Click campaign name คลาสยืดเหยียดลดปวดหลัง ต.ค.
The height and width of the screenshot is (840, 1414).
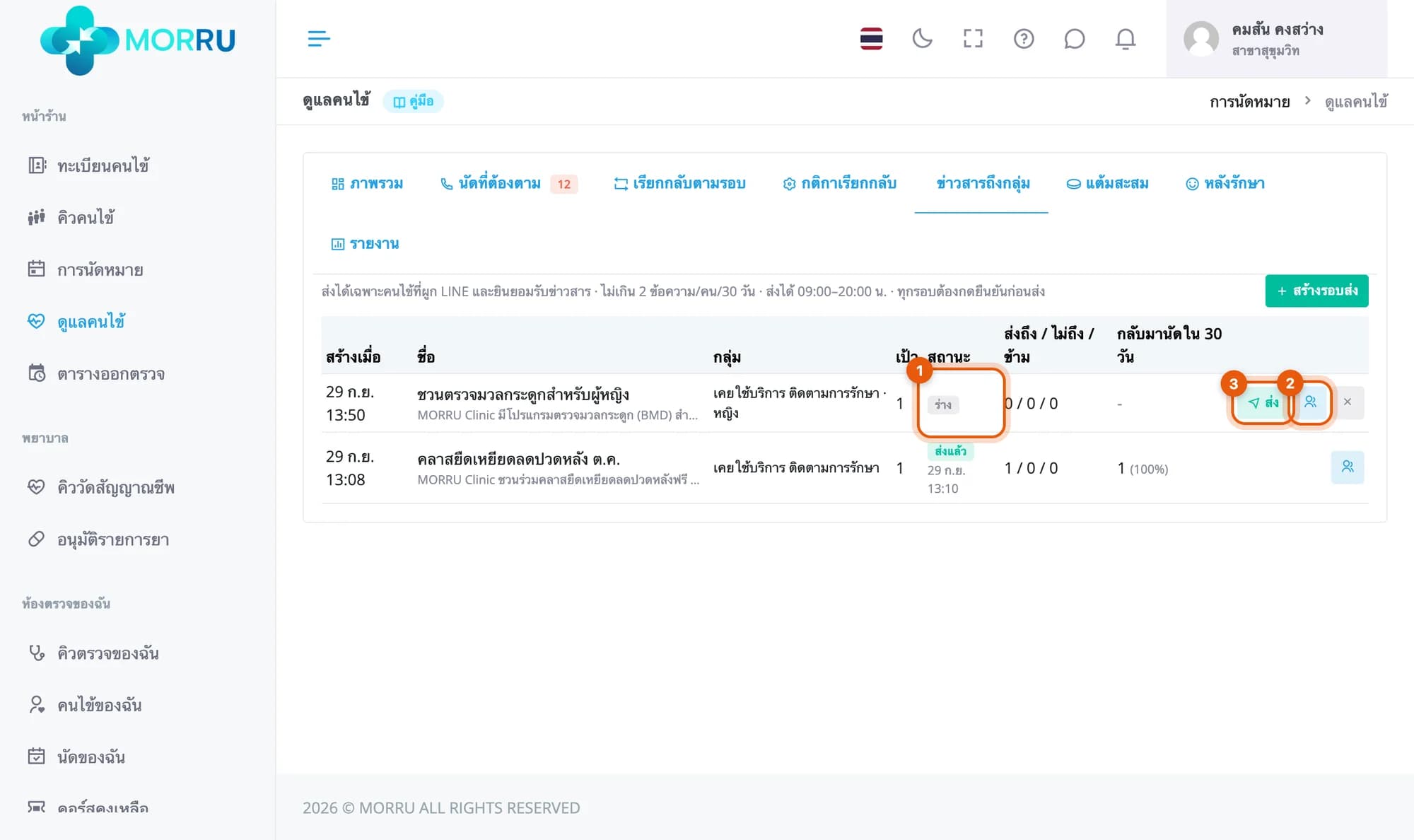518,460
